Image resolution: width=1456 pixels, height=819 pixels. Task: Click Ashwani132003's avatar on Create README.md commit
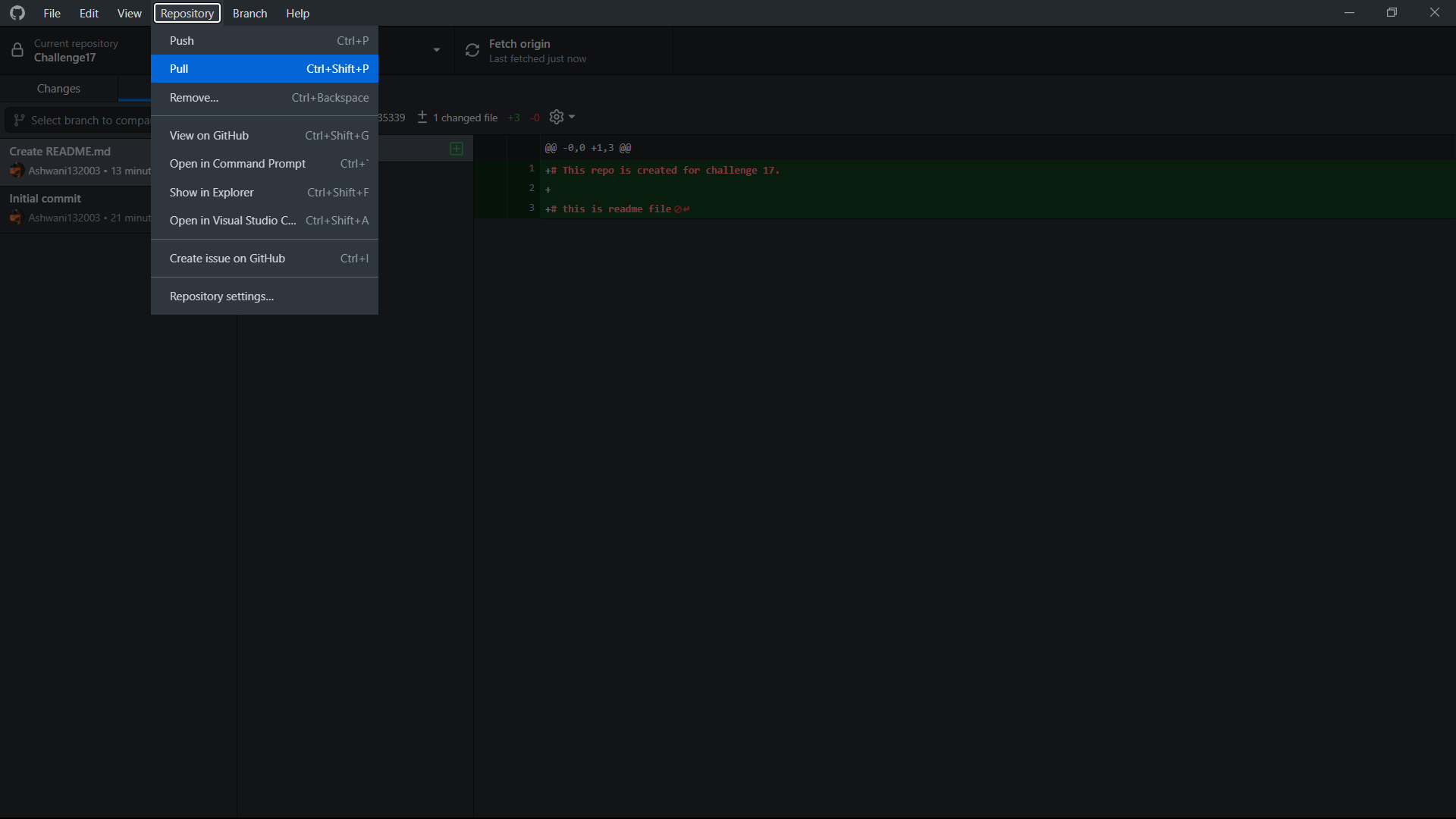16,171
